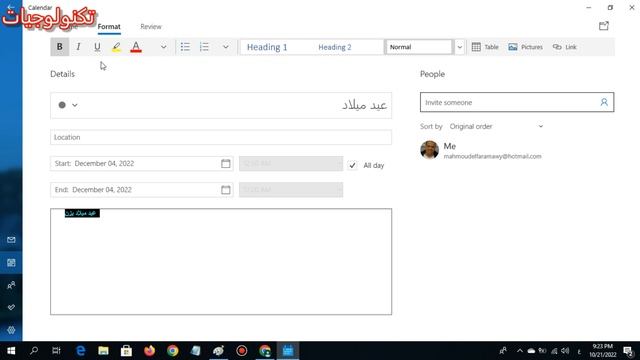Apply yellow text highlight

[116, 47]
